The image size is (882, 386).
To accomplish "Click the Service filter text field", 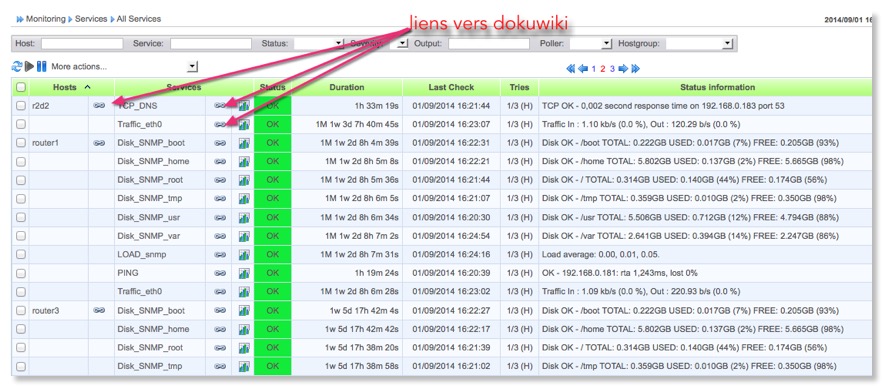I will tap(211, 43).
